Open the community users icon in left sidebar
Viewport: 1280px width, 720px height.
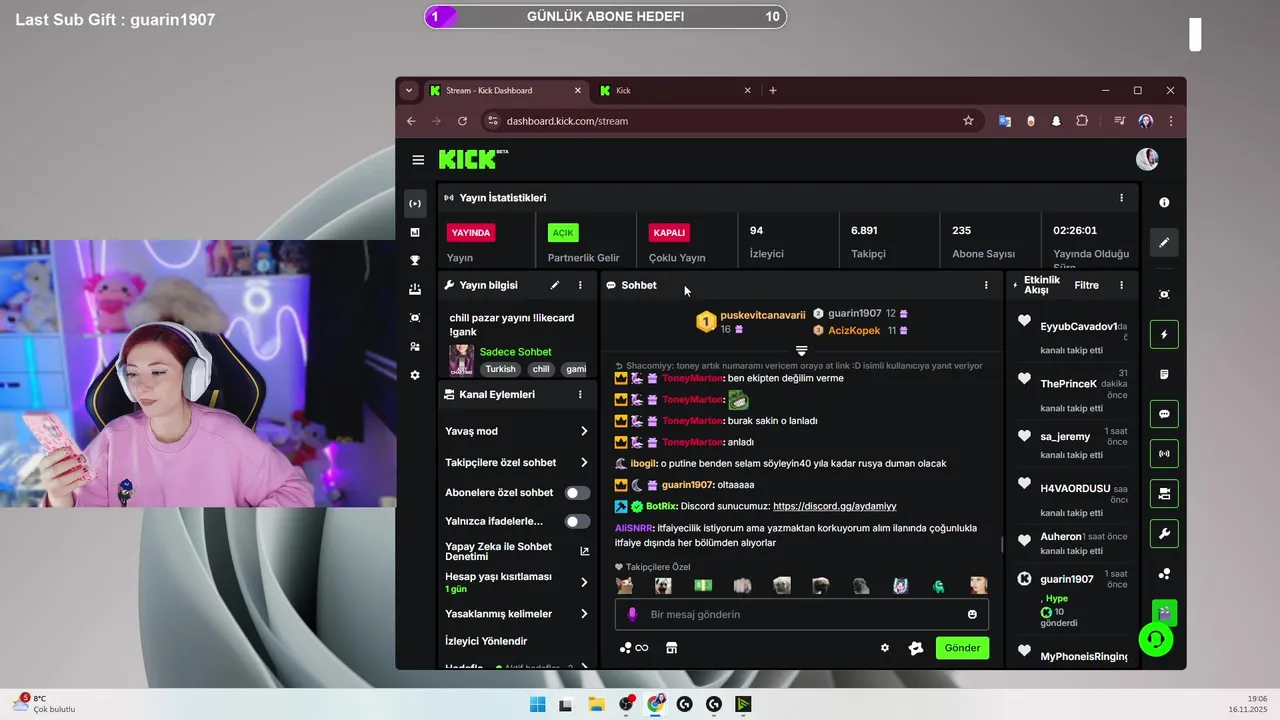click(415, 347)
